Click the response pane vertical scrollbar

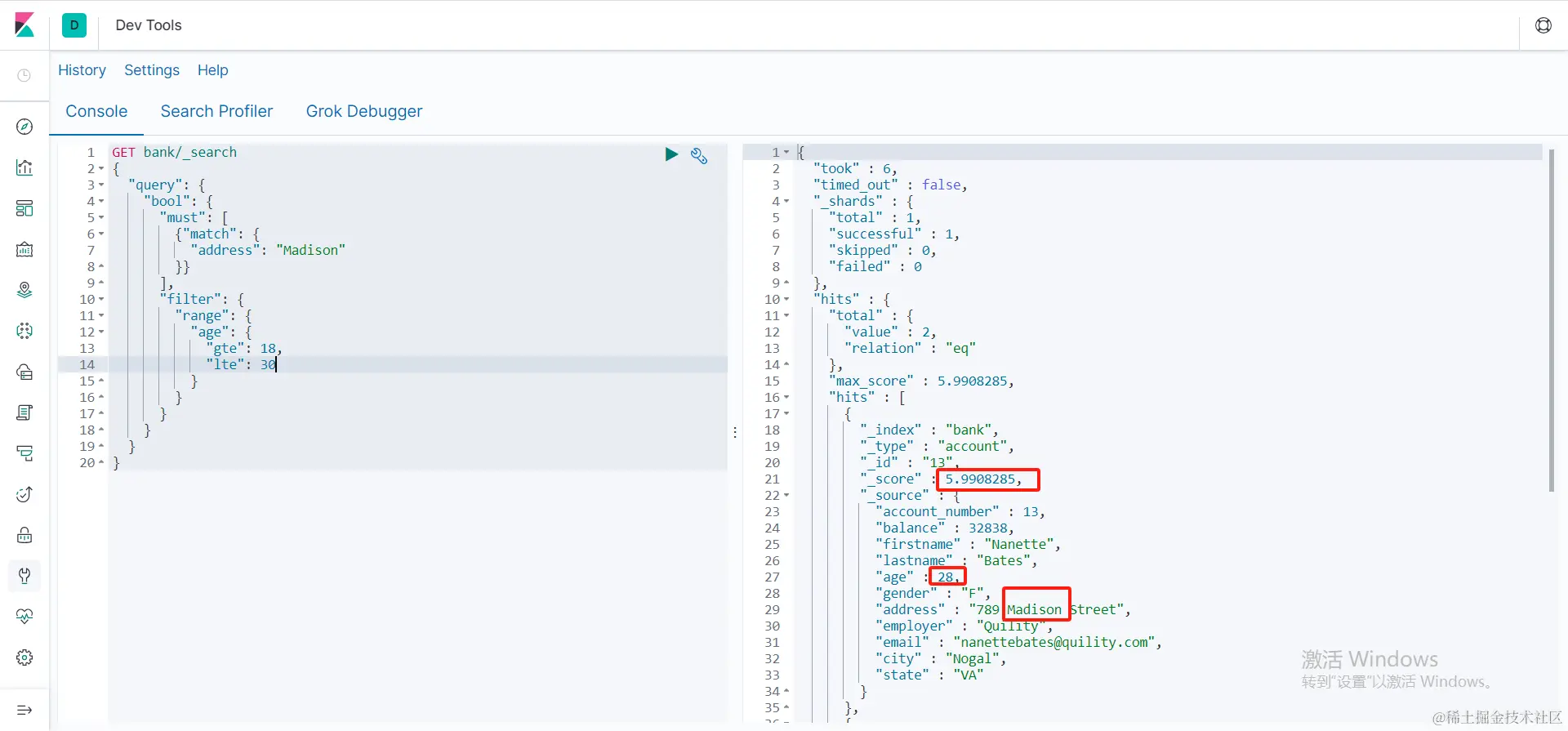point(1552,320)
